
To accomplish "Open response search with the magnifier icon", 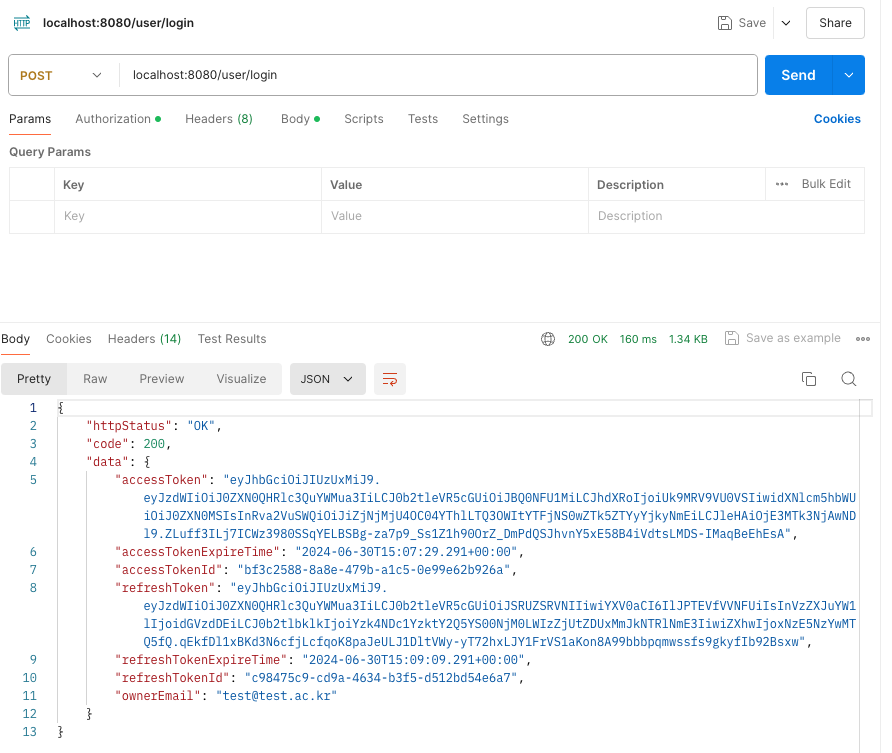I will [849, 379].
